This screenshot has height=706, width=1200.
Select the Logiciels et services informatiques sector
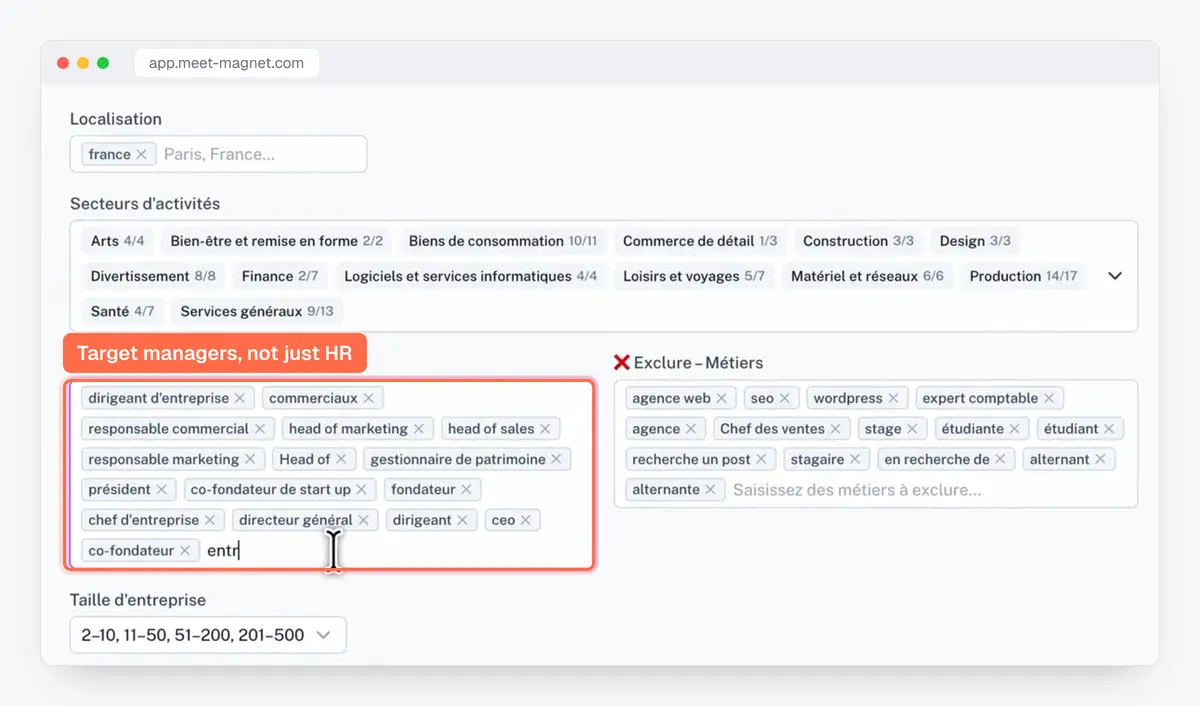[x=471, y=276]
